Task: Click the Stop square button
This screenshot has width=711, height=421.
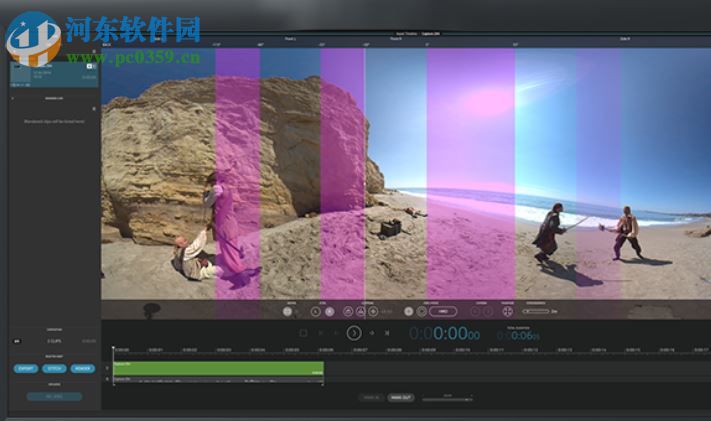Action: tap(303, 333)
